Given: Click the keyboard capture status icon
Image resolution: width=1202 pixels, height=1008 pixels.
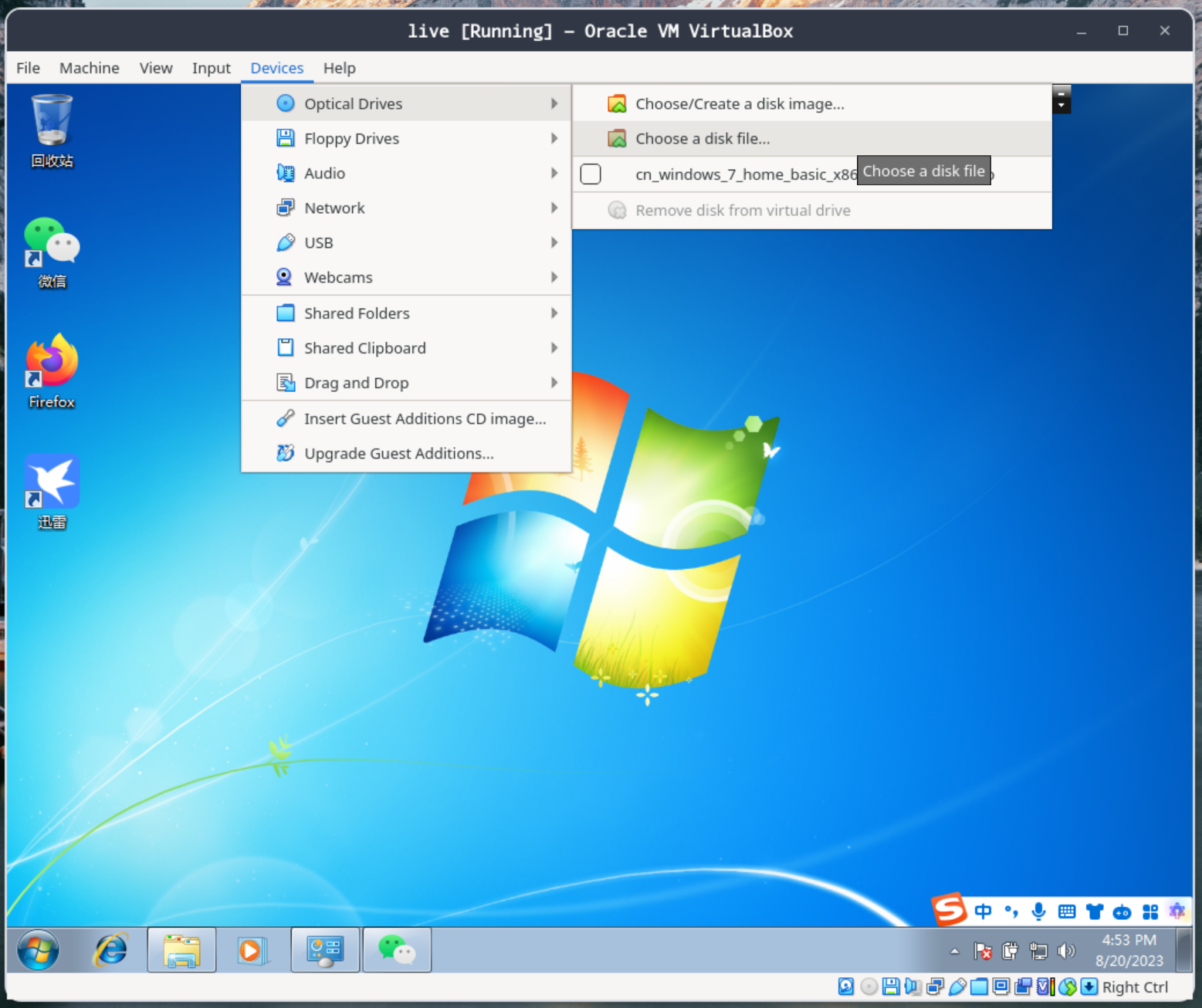Looking at the screenshot, I should point(1089,986).
